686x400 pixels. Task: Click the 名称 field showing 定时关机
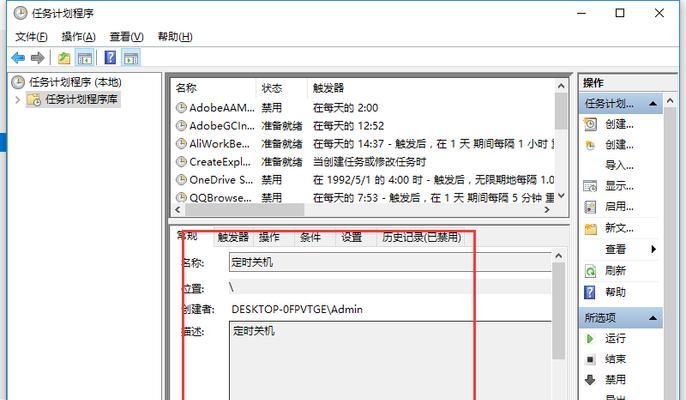(x=390, y=263)
